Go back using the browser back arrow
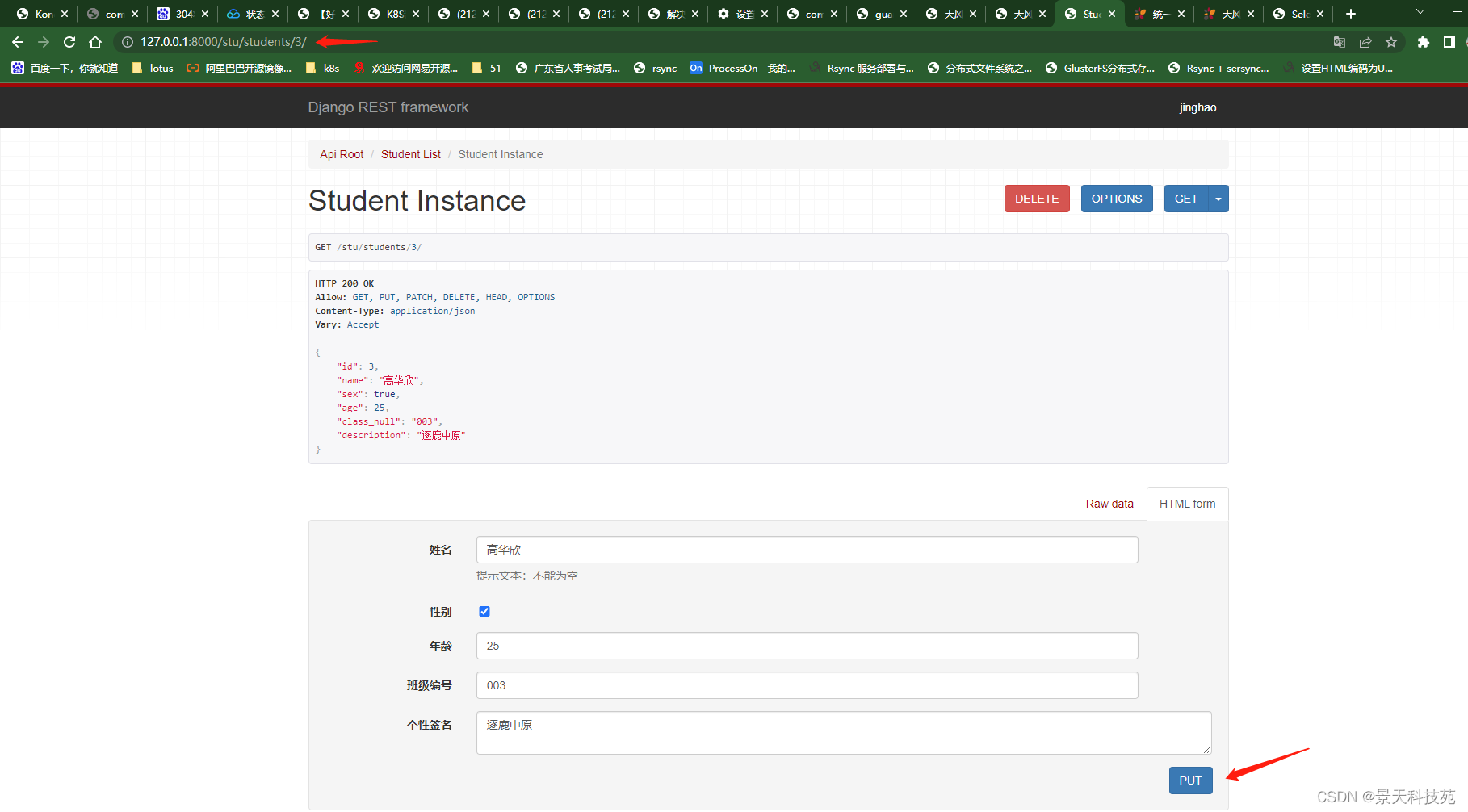 [x=18, y=42]
